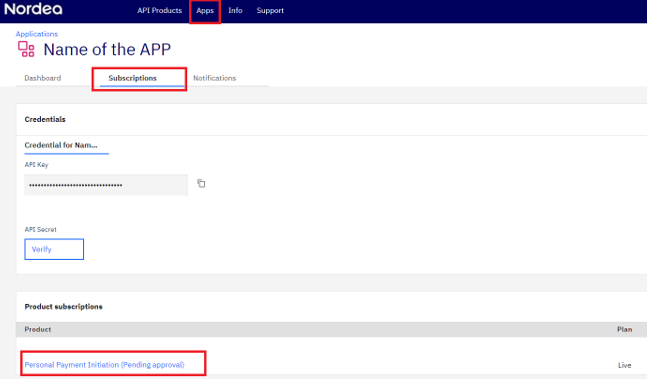Open the Apps menu item
Viewport: 647px width, 382px height.
205,11
